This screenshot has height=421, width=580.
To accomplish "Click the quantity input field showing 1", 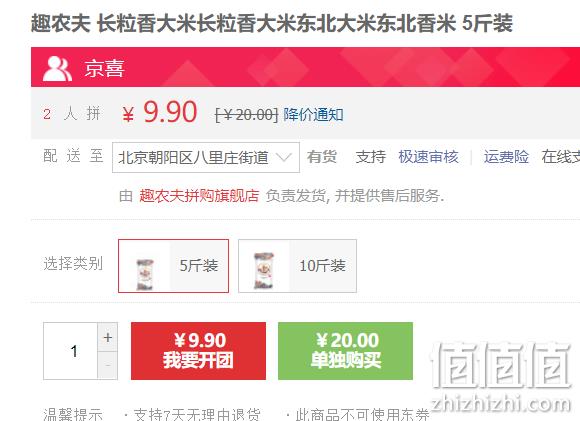I will pos(71,351).
